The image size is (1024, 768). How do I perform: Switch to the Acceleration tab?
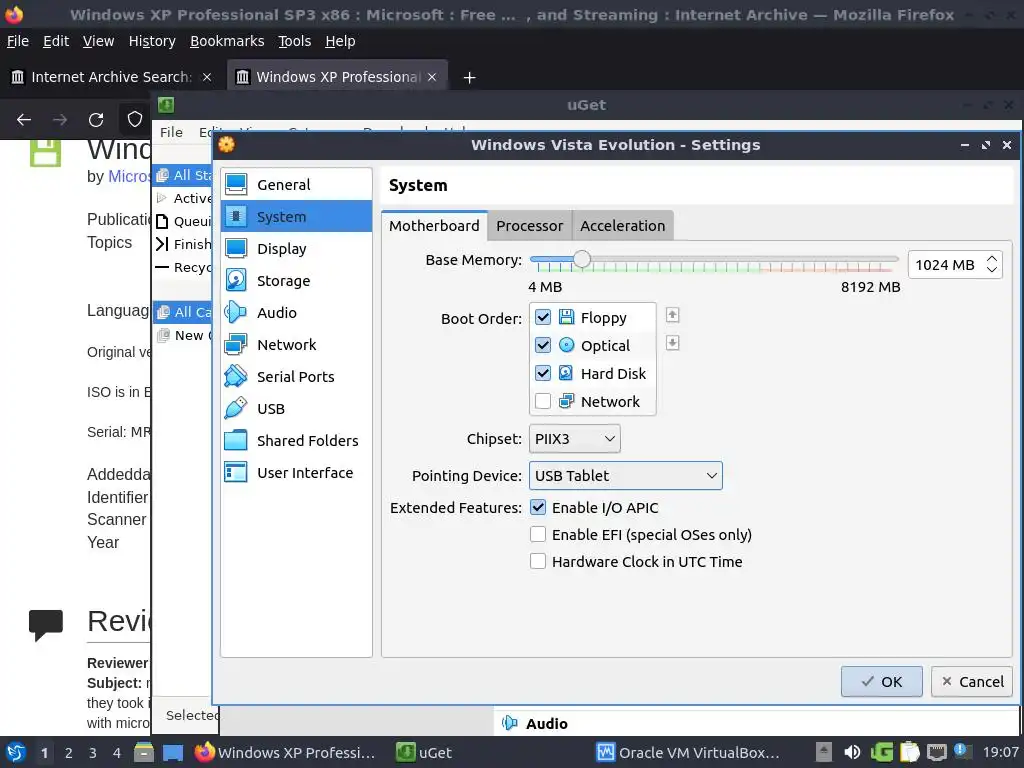pyautogui.click(x=623, y=226)
